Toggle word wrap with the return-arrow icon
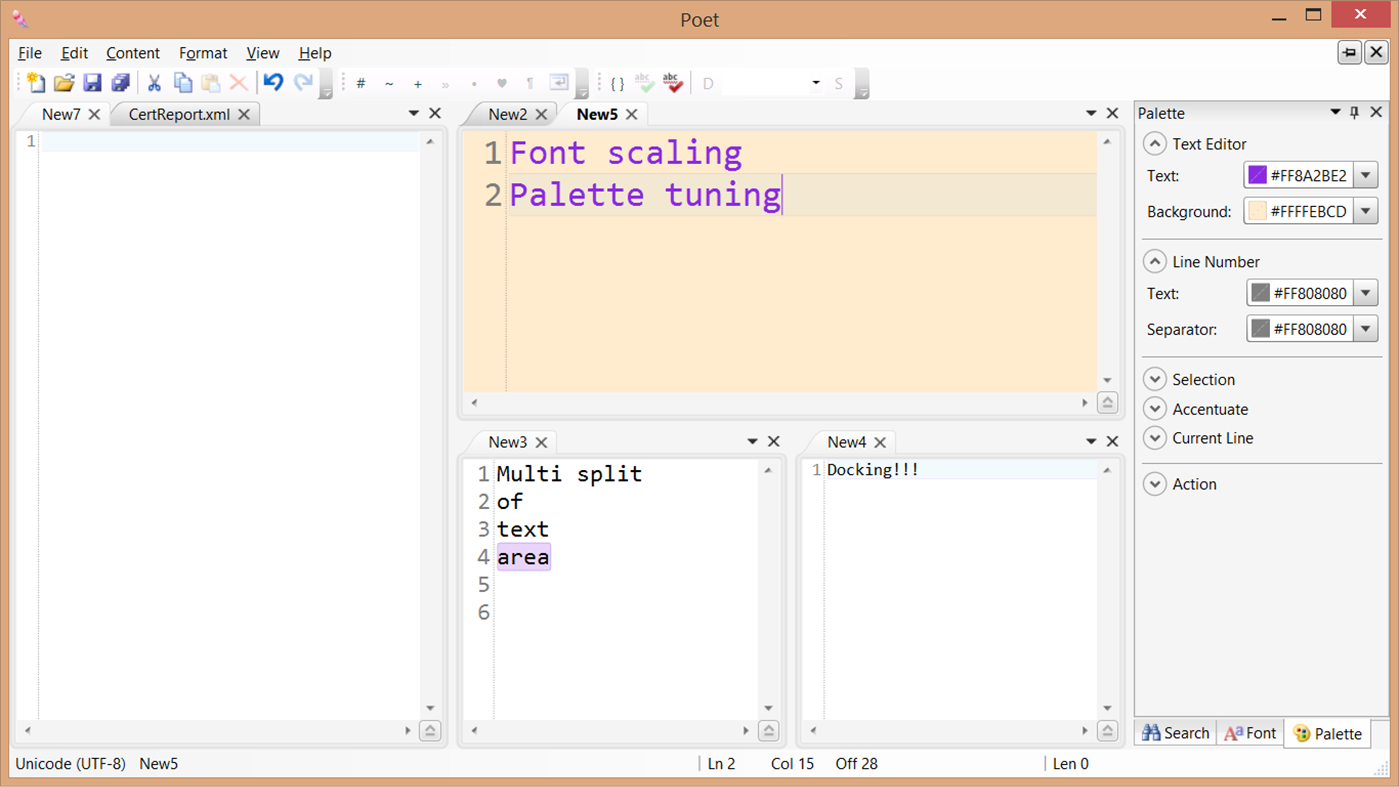The height and width of the screenshot is (787, 1399). coord(560,83)
